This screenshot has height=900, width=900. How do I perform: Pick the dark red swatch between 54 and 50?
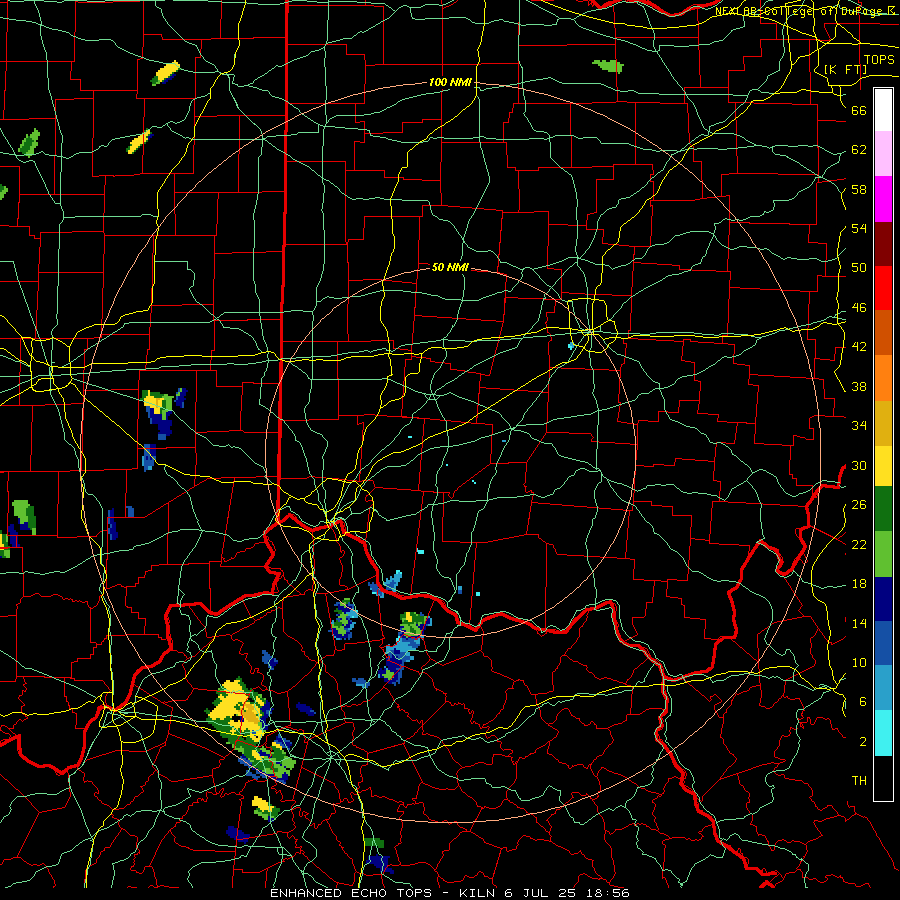click(x=883, y=244)
